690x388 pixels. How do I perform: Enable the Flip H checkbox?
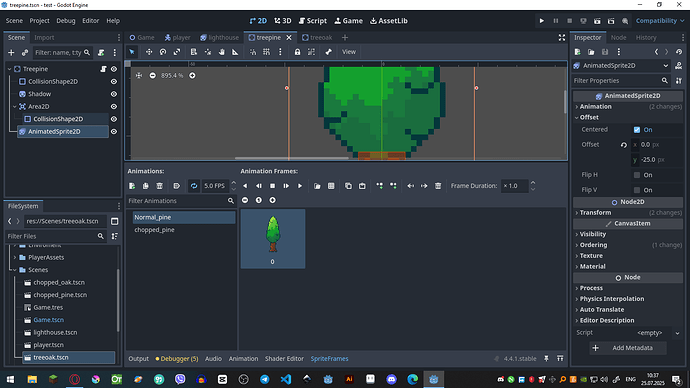tap(637, 175)
